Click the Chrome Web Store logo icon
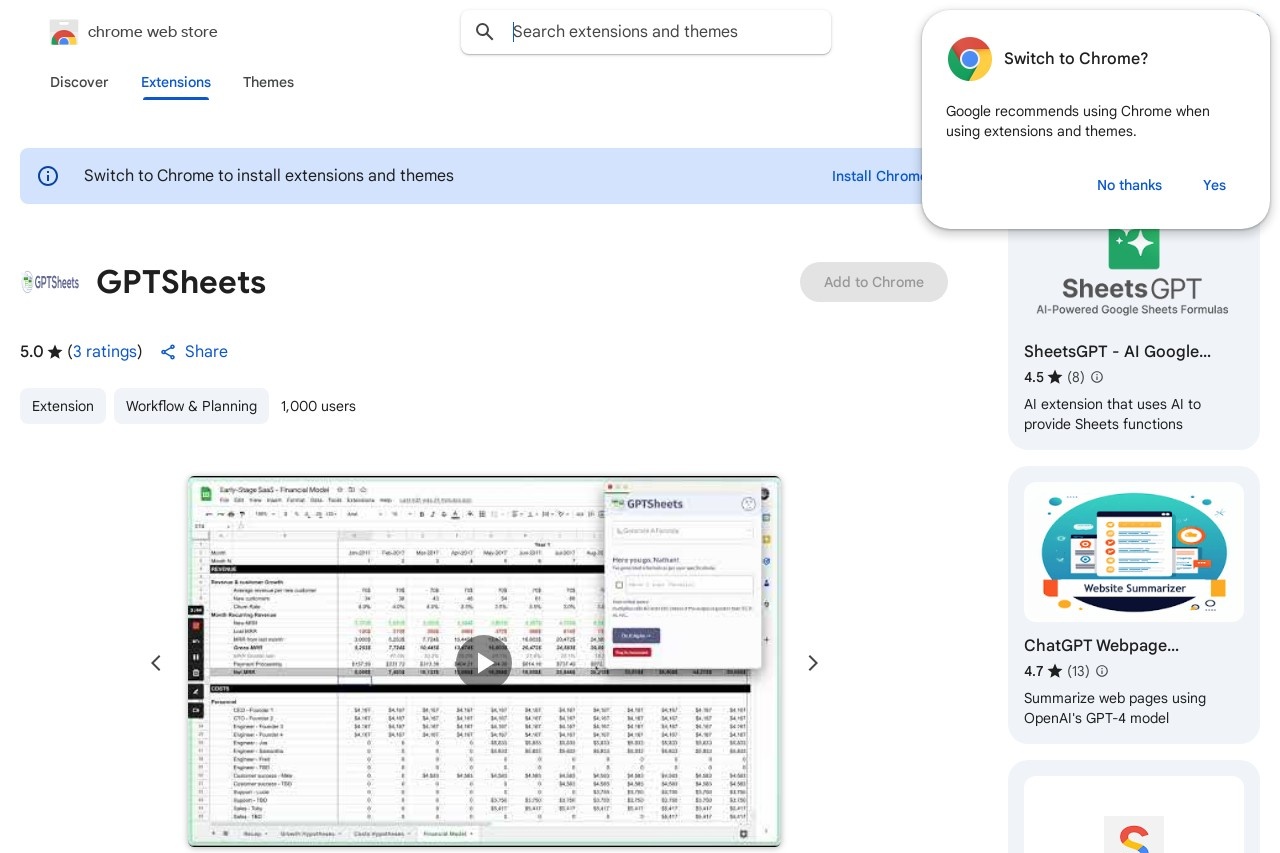This screenshot has width=1280, height=853. point(63,32)
